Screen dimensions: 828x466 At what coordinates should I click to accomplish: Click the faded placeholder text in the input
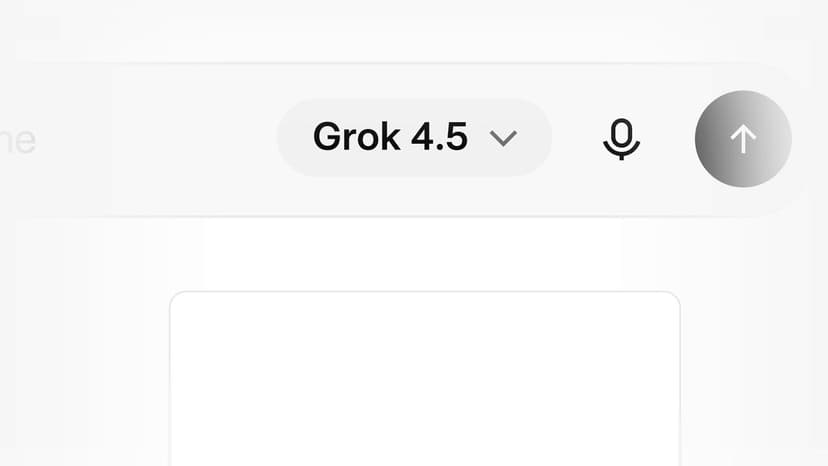pyautogui.click(x=17, y=141)
